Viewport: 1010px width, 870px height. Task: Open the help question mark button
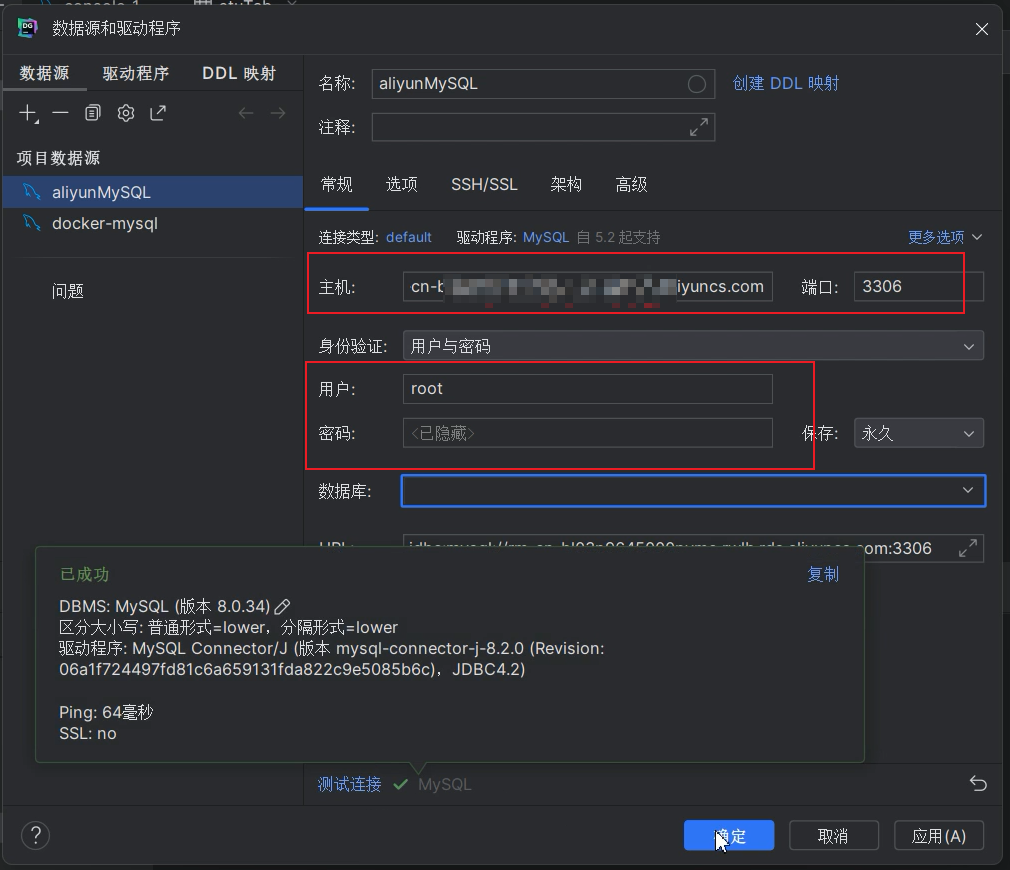35,835
